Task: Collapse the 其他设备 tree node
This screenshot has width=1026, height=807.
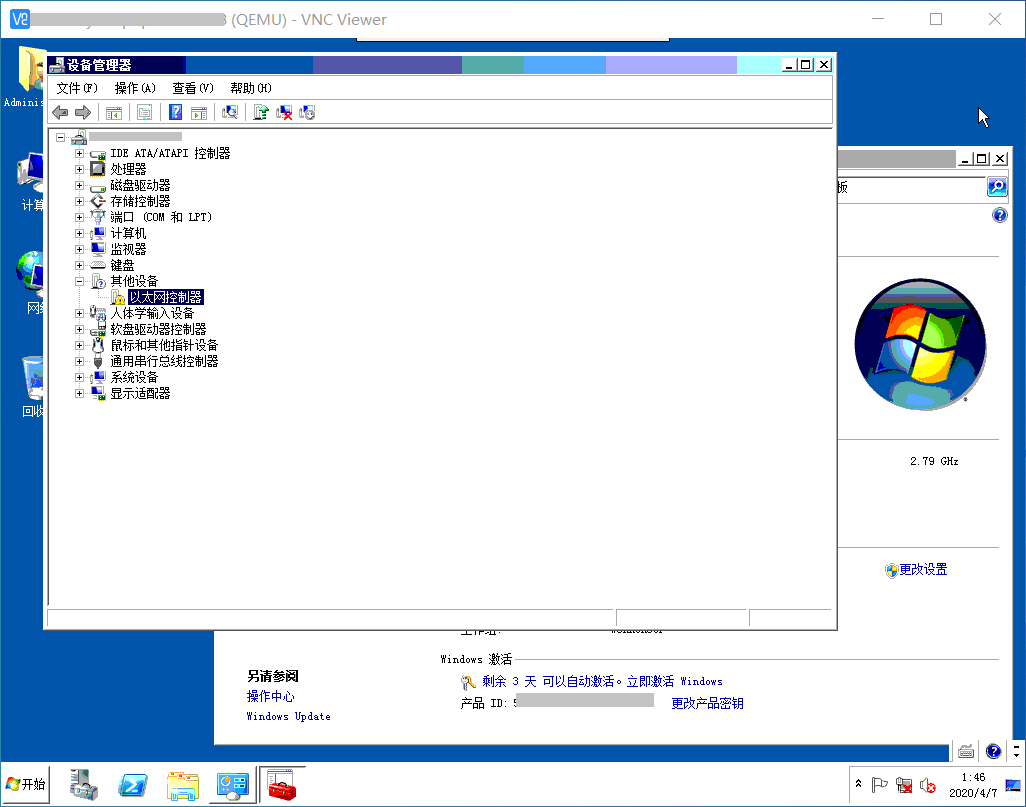Action: coord(80,282)
